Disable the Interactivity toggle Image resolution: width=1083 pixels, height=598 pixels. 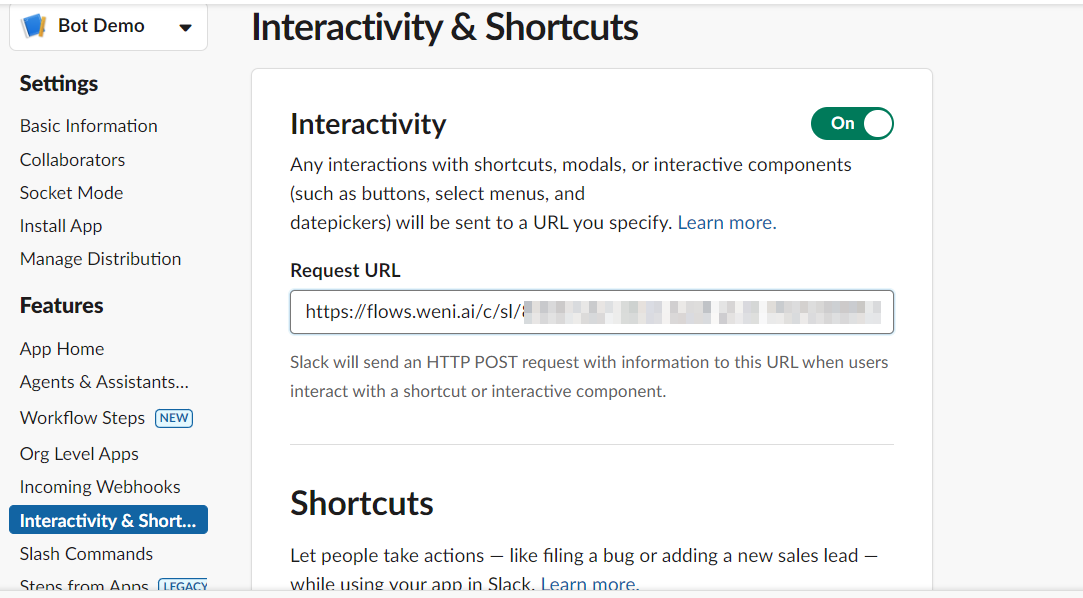852,123
